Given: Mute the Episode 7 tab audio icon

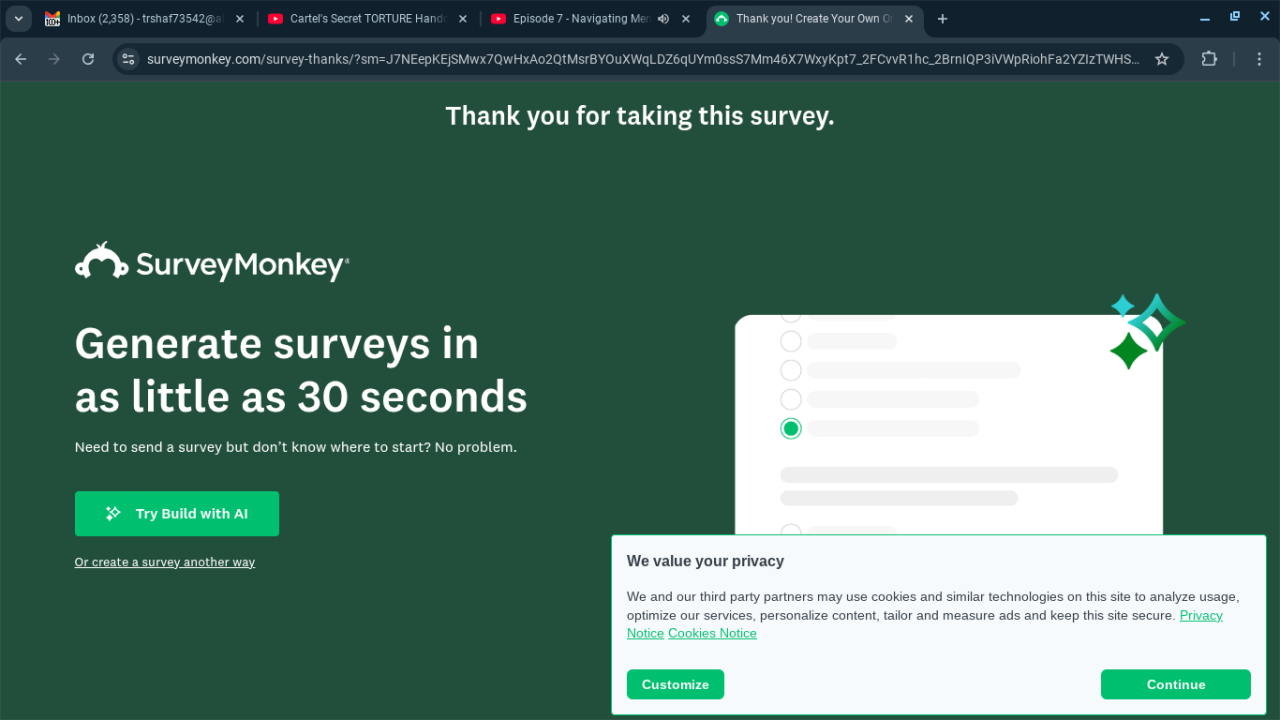Looking at the screenshot, I should (x=663, y=19).
